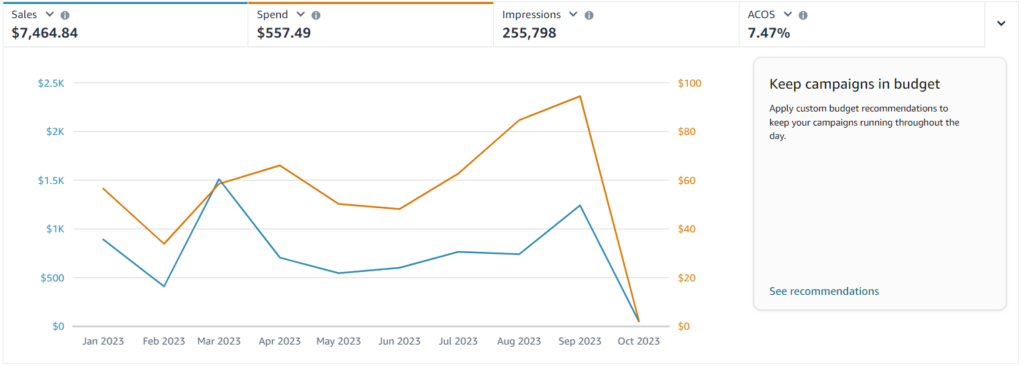
Task: Select the Sales metric card
Action: click(x=125, y=24)
